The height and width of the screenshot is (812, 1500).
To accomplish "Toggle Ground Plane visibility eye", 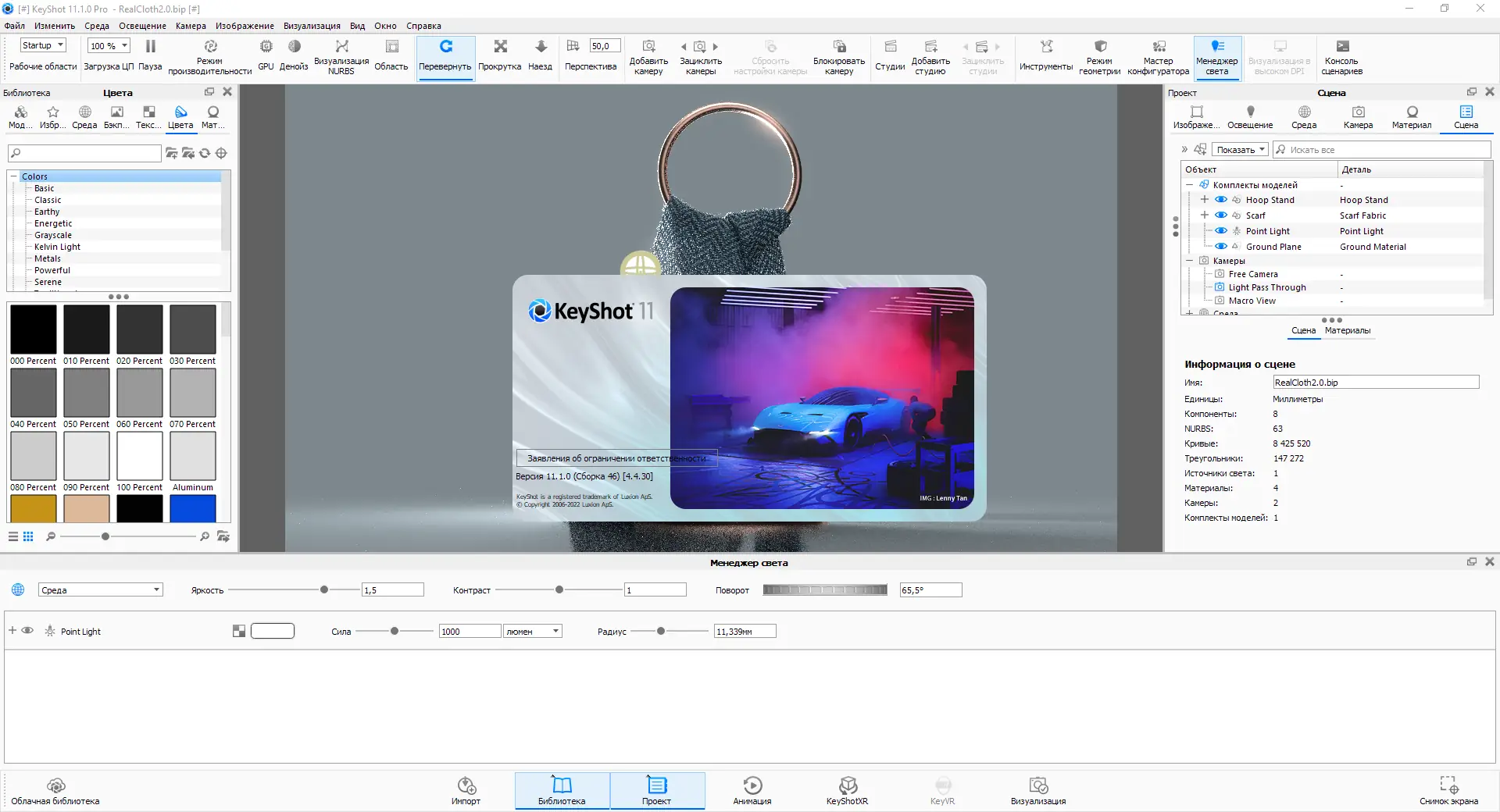I will coord(1221,247).
